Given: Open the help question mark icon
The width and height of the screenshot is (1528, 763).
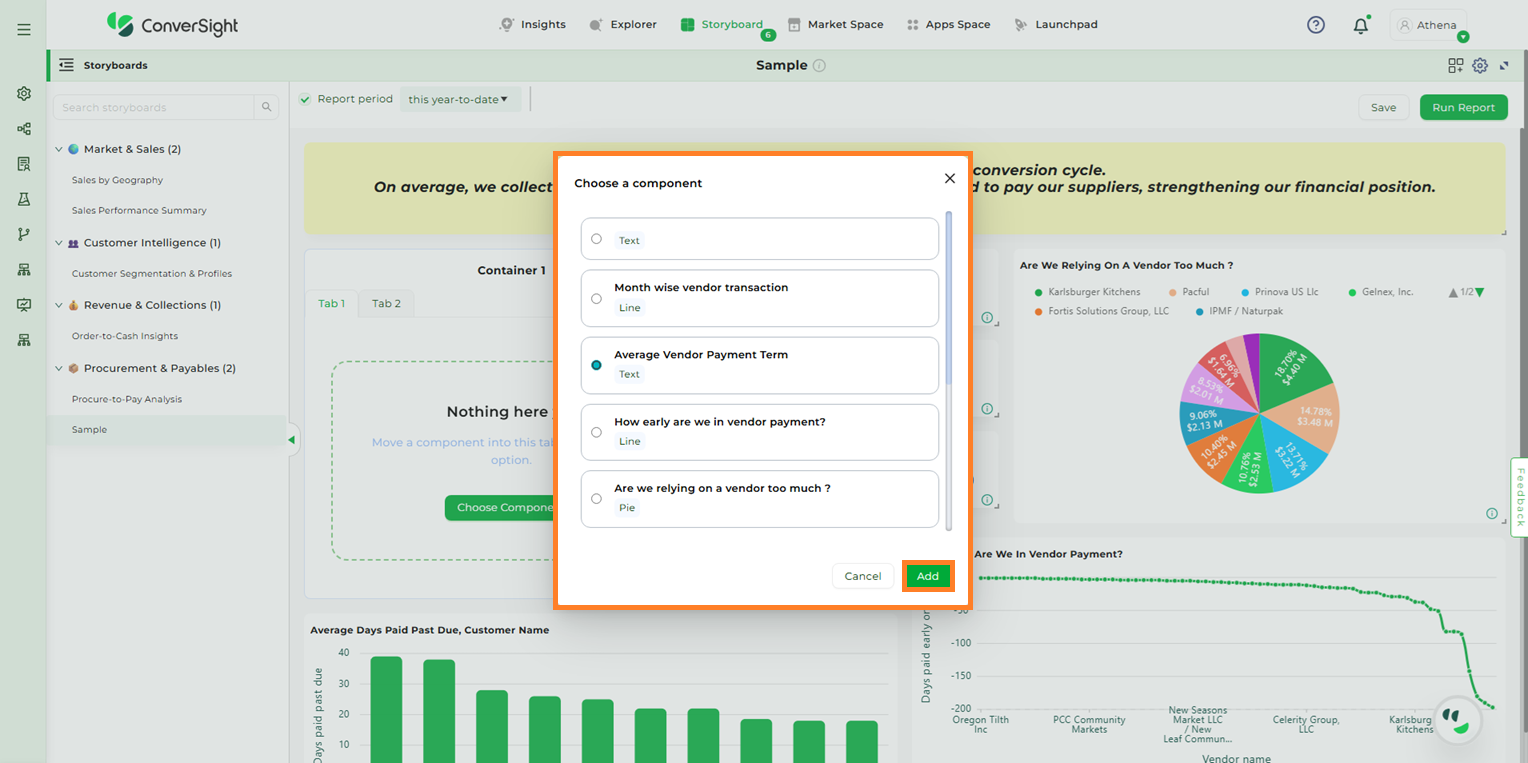Looking at the screenshot, I should tap(1316, 25).
